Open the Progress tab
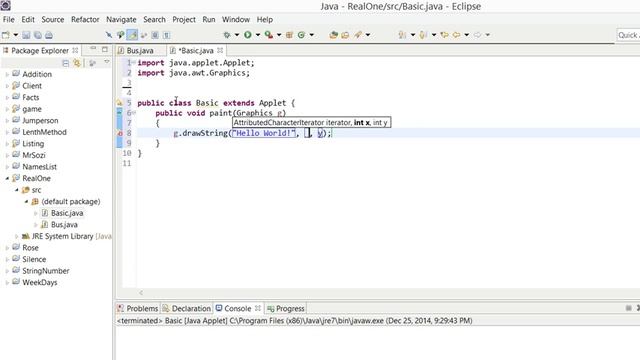This screenshot has width=640, height=360. coord(286,309)
